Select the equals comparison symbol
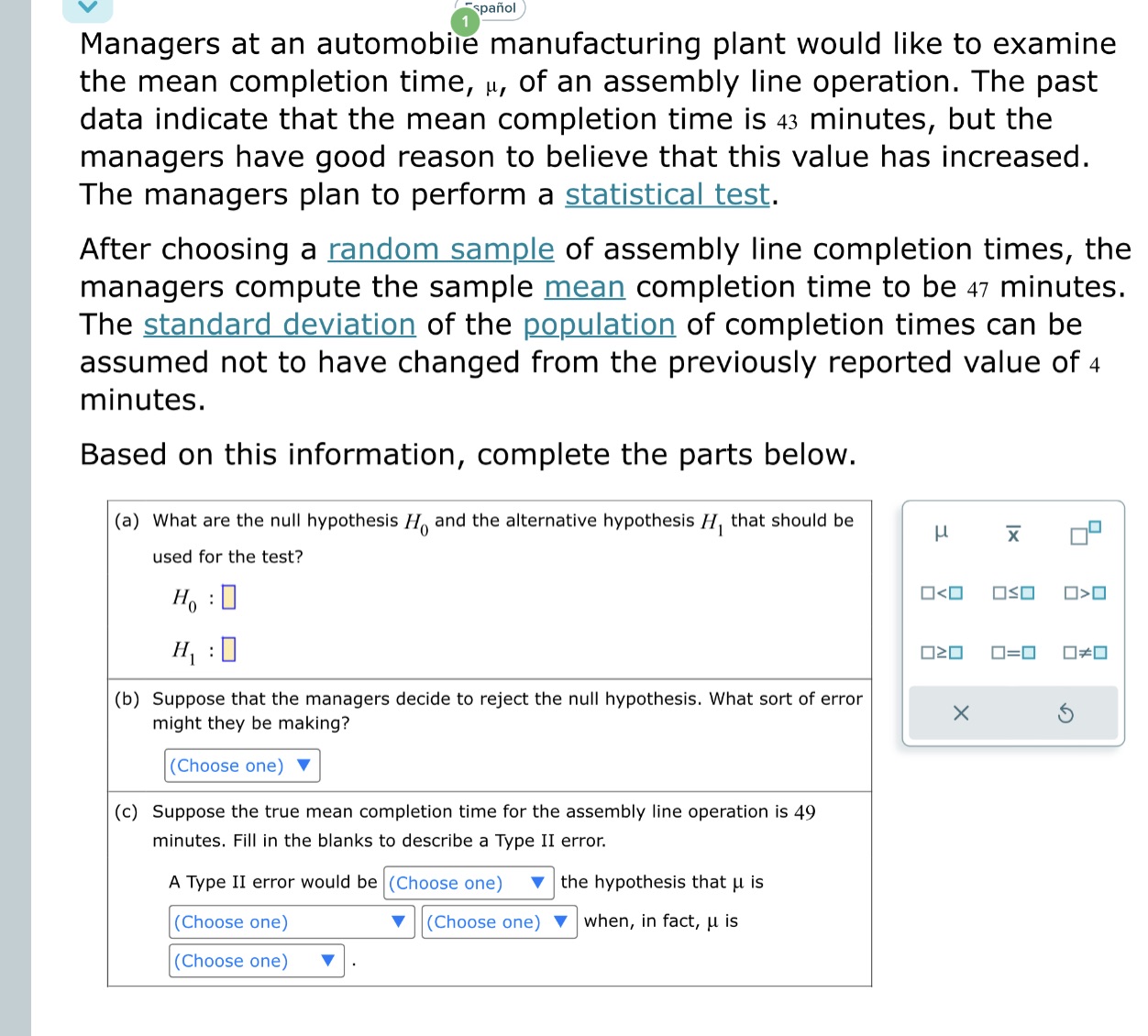This screenshot has height=1036, width=1148. (1012, 653)
